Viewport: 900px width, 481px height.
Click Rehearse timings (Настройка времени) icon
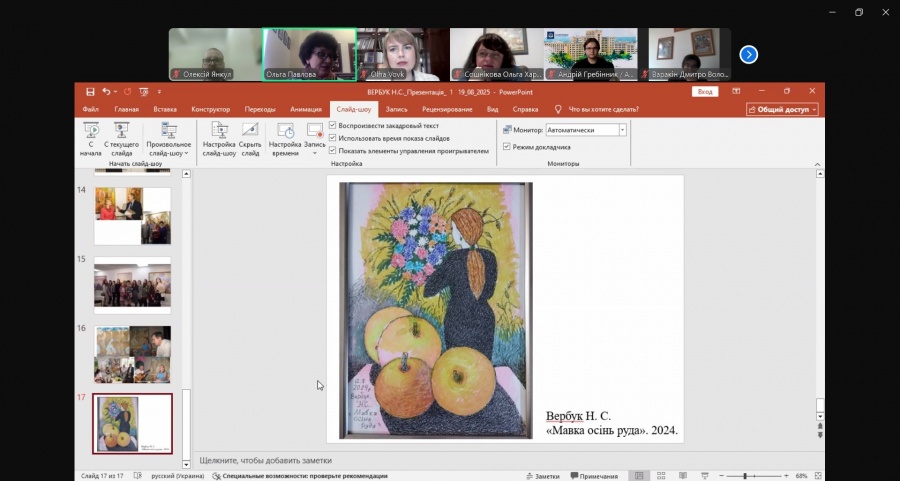pyautogui.click(x=285, y=137)
